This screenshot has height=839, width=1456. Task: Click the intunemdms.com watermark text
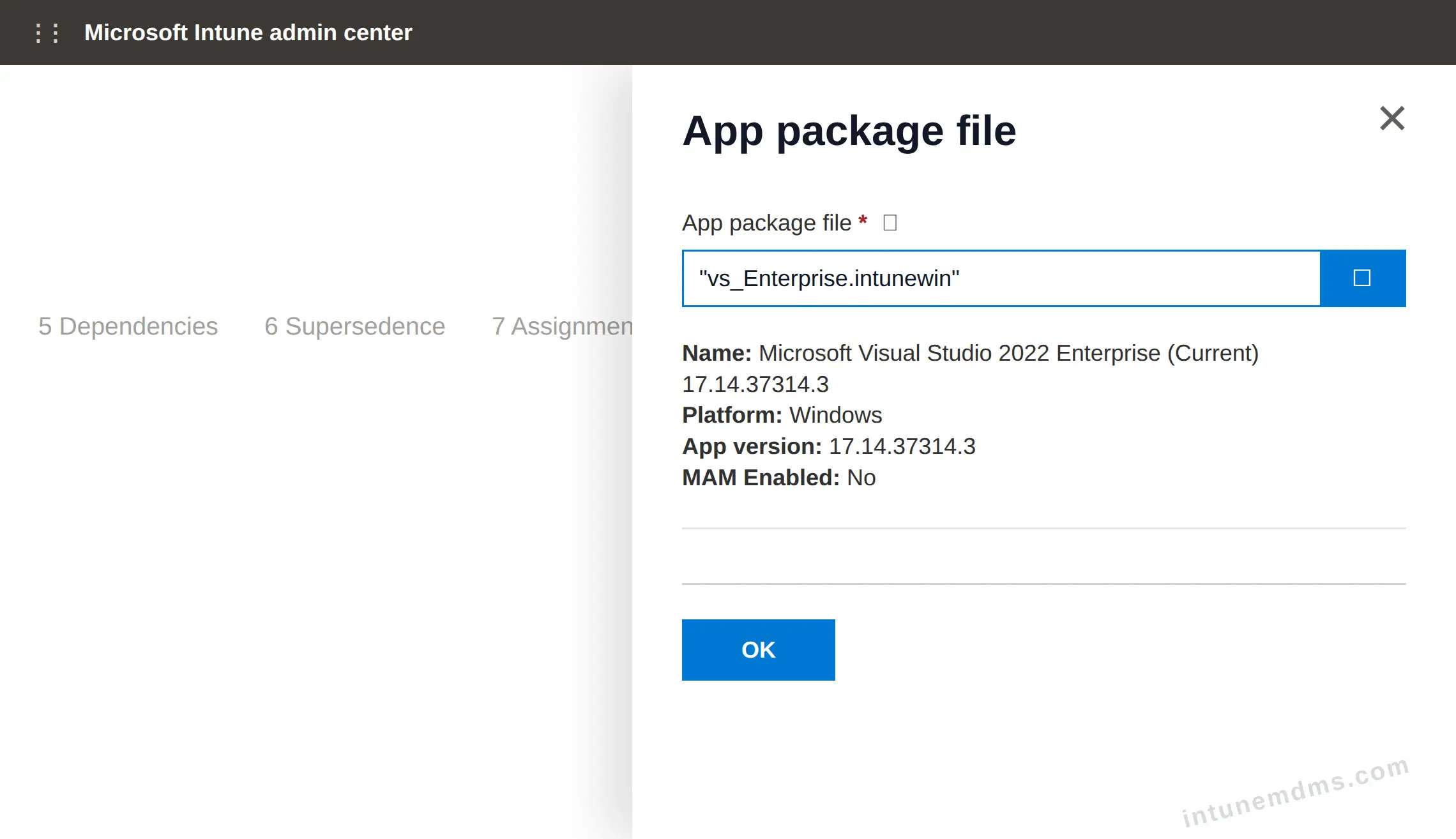point(1296,792)
